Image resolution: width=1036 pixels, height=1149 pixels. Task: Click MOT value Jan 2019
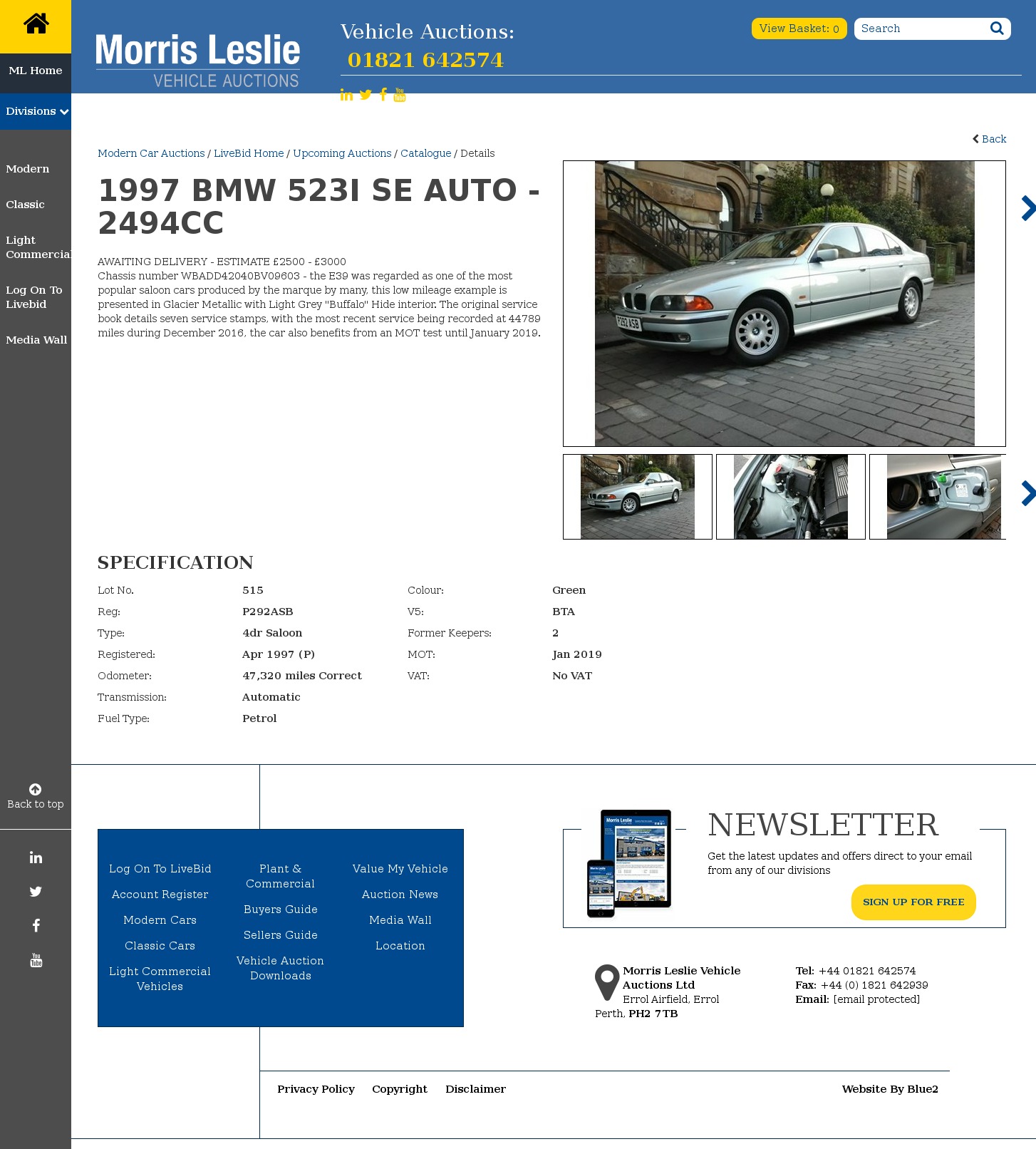(x=577, y=654)
